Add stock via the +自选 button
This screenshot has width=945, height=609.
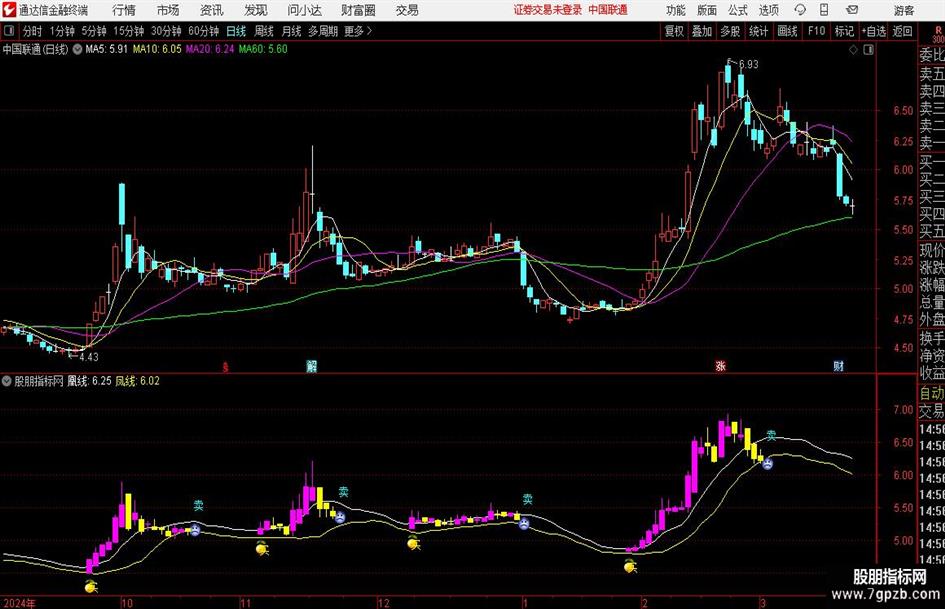(x=874, y=31)
